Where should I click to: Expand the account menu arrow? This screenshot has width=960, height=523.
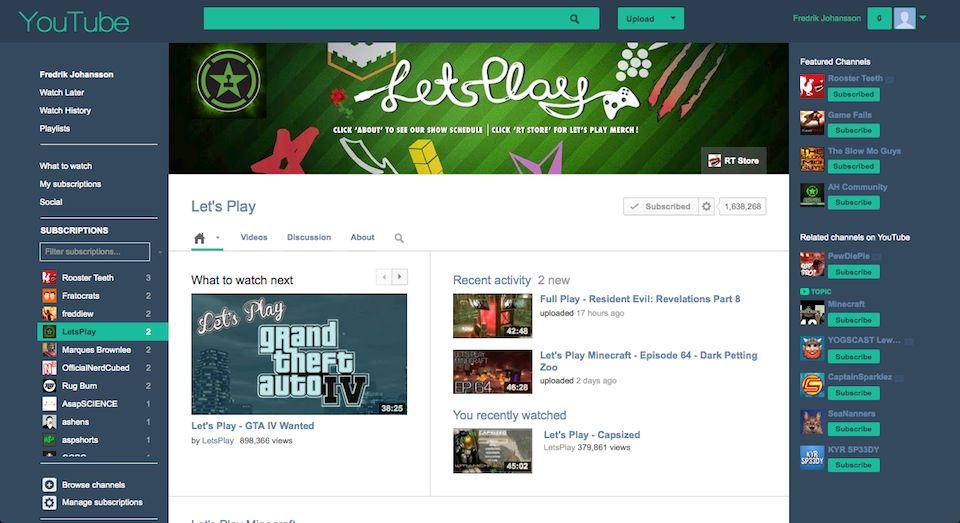click(x=923, y=18)
